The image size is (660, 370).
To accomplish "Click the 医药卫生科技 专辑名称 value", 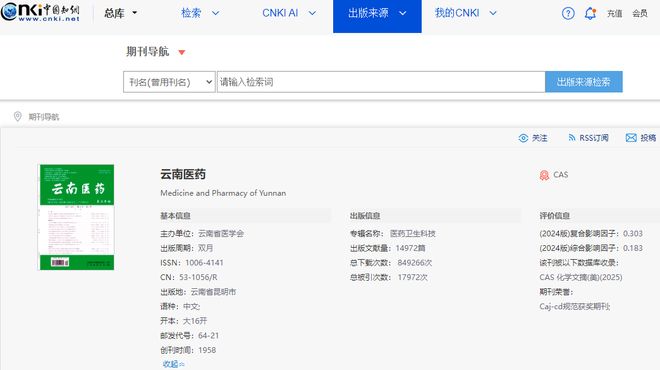I will point(413,234).
